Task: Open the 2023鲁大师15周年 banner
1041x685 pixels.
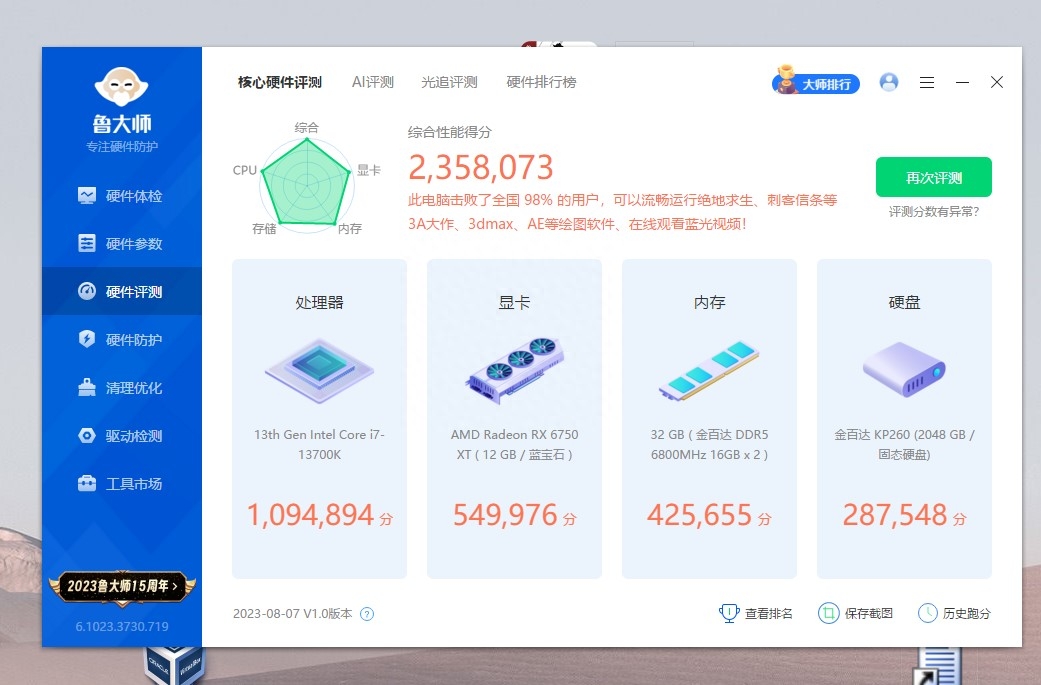Action: coord(122,587)
